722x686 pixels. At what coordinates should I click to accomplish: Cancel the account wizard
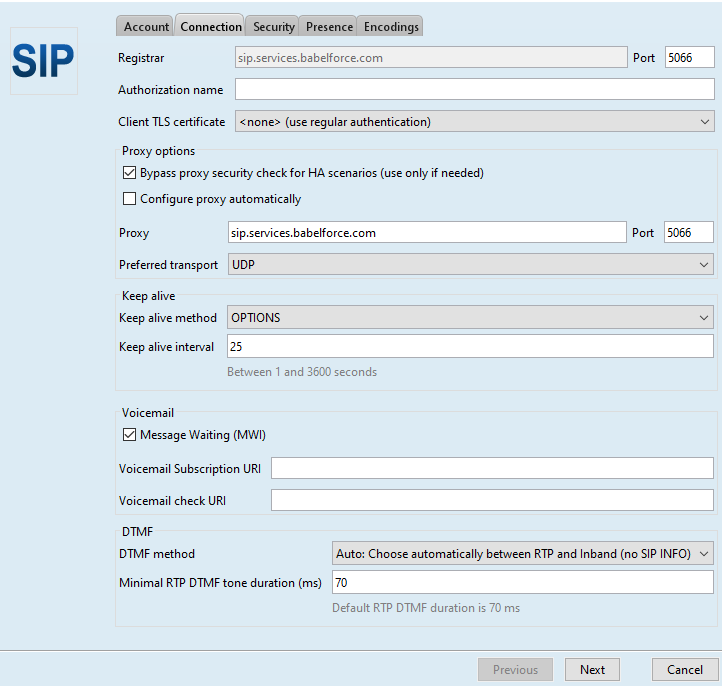point(685,669)
